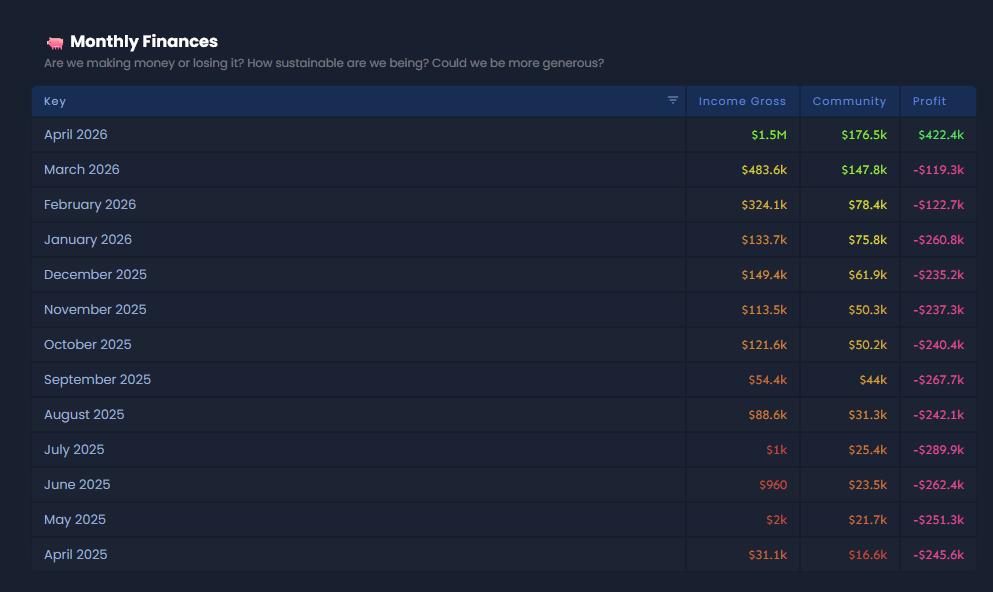The image size is (993, 592).
Task: Open the filter icon in Key header
Action: [673, 100]
